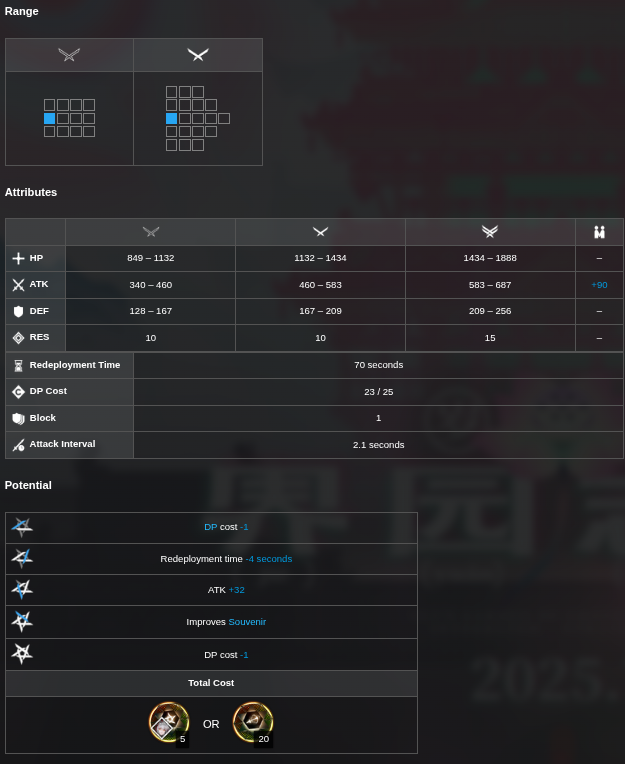Click the token thumbnail with quantity 20

click(252, 722)
